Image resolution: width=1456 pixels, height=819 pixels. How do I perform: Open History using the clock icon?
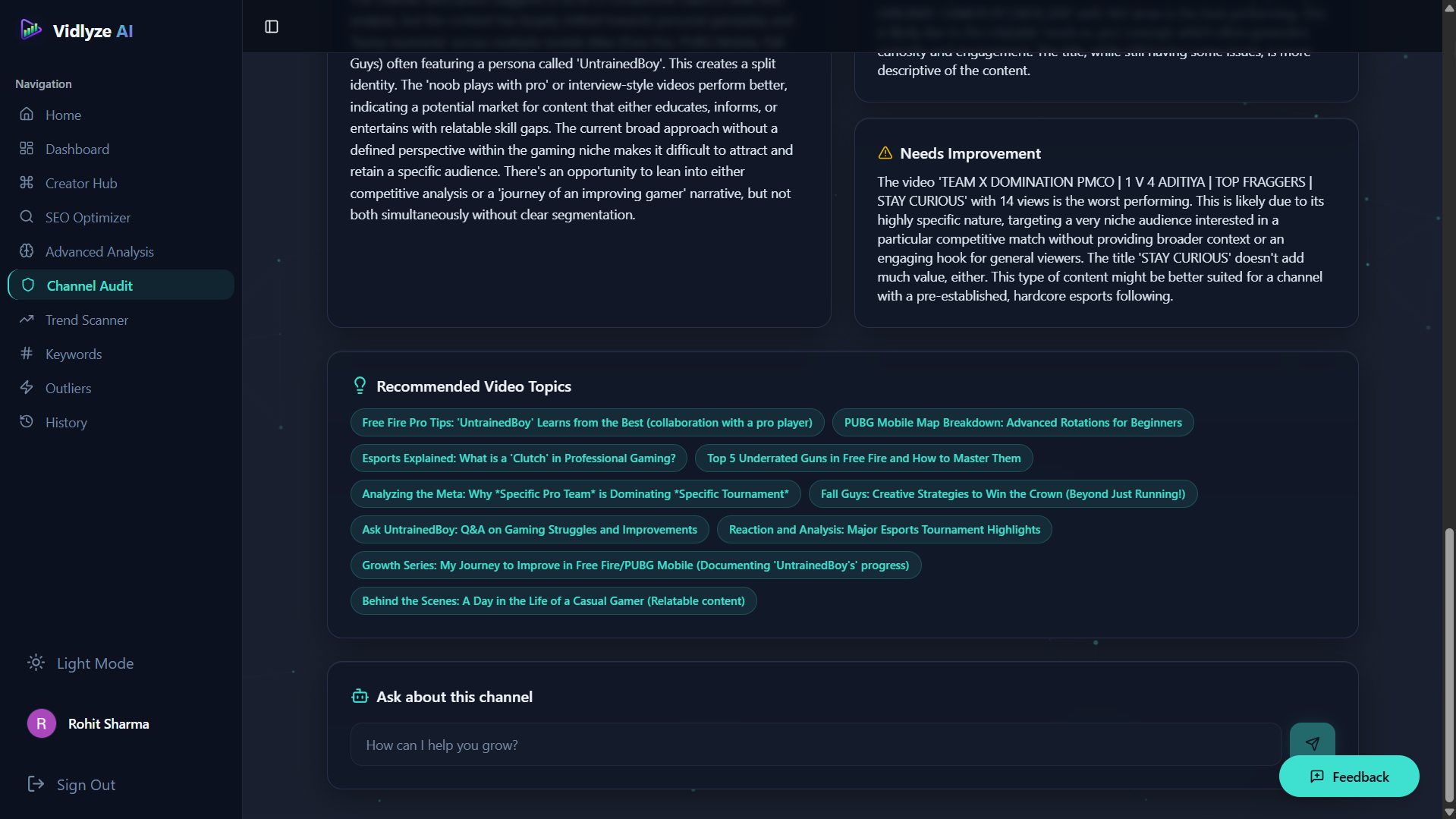[27, 421]
